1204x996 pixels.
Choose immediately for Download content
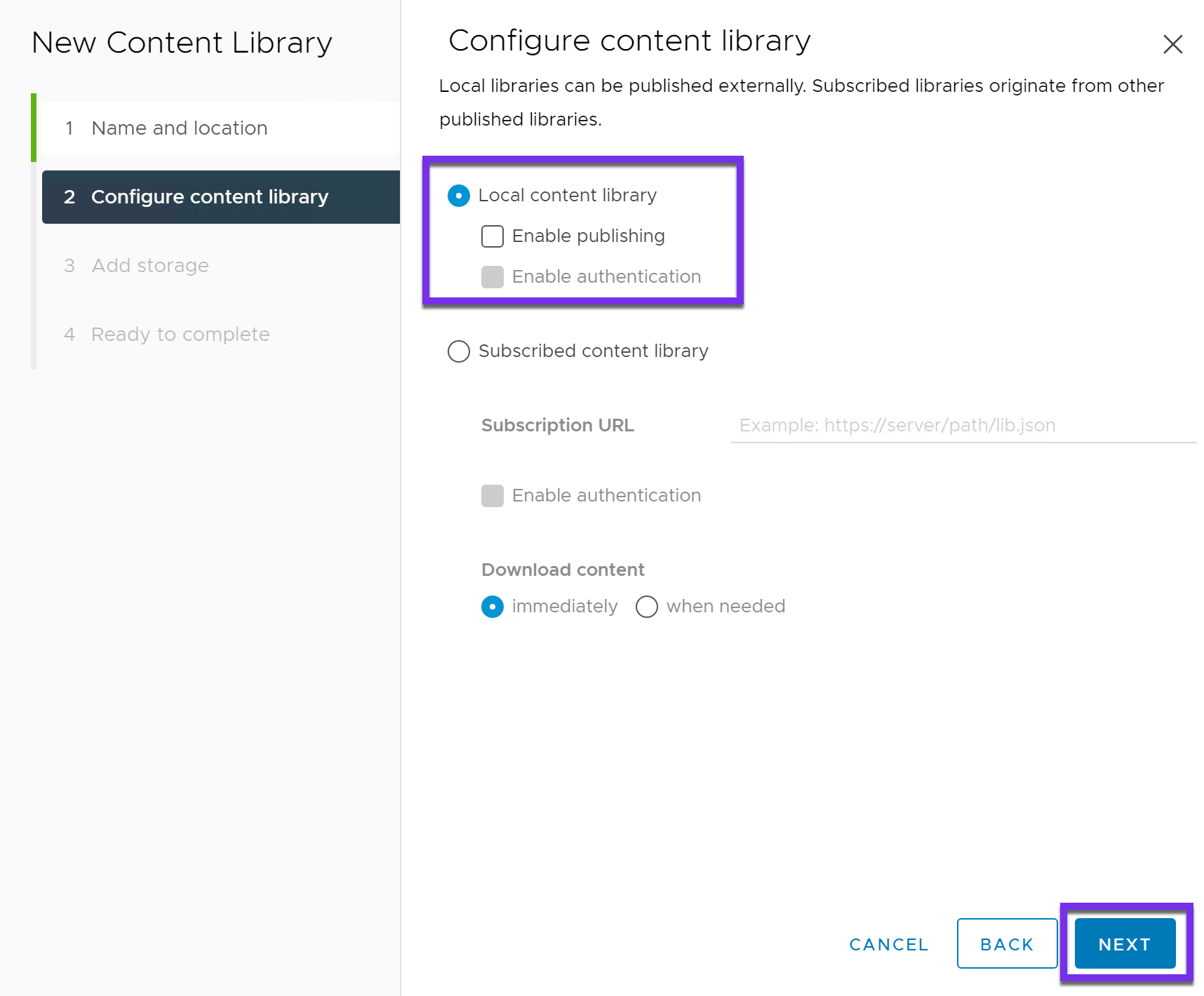[x=493, y=606]
